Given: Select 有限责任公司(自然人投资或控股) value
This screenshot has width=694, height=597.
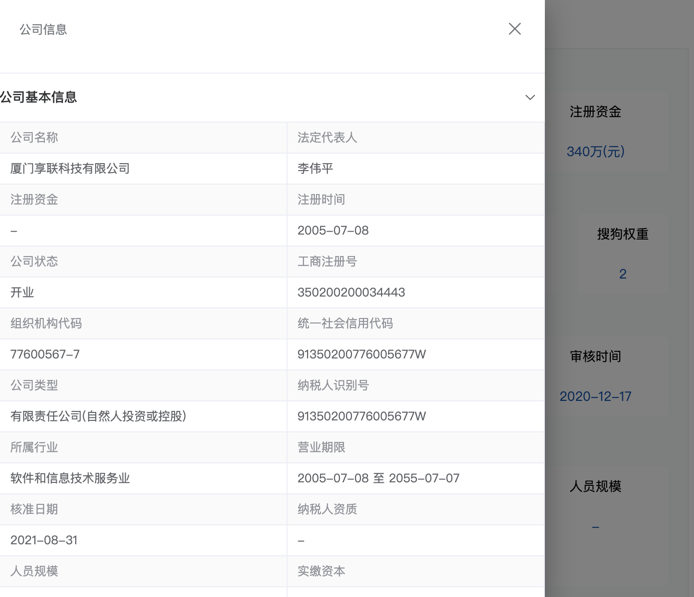Looking at the screenshot, I should click(98, 416).
